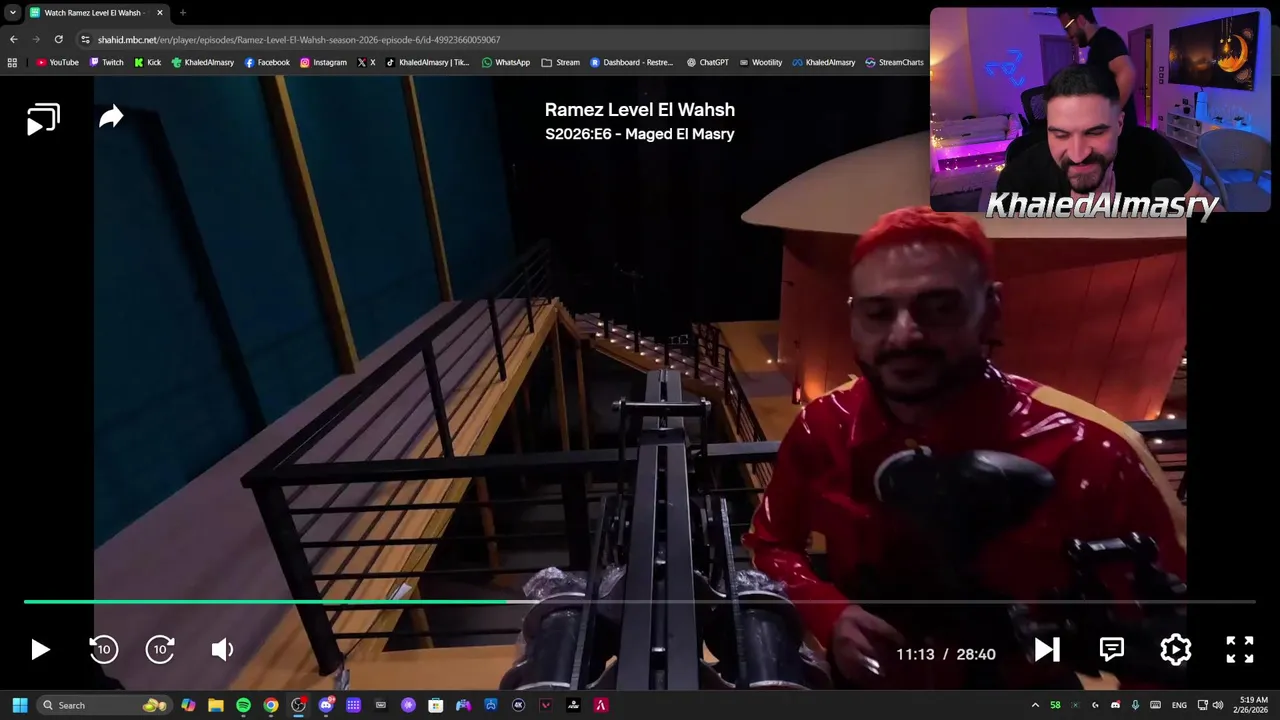
Task: Enter fullscreen mode in player
Action: (x=1240, y=650)
